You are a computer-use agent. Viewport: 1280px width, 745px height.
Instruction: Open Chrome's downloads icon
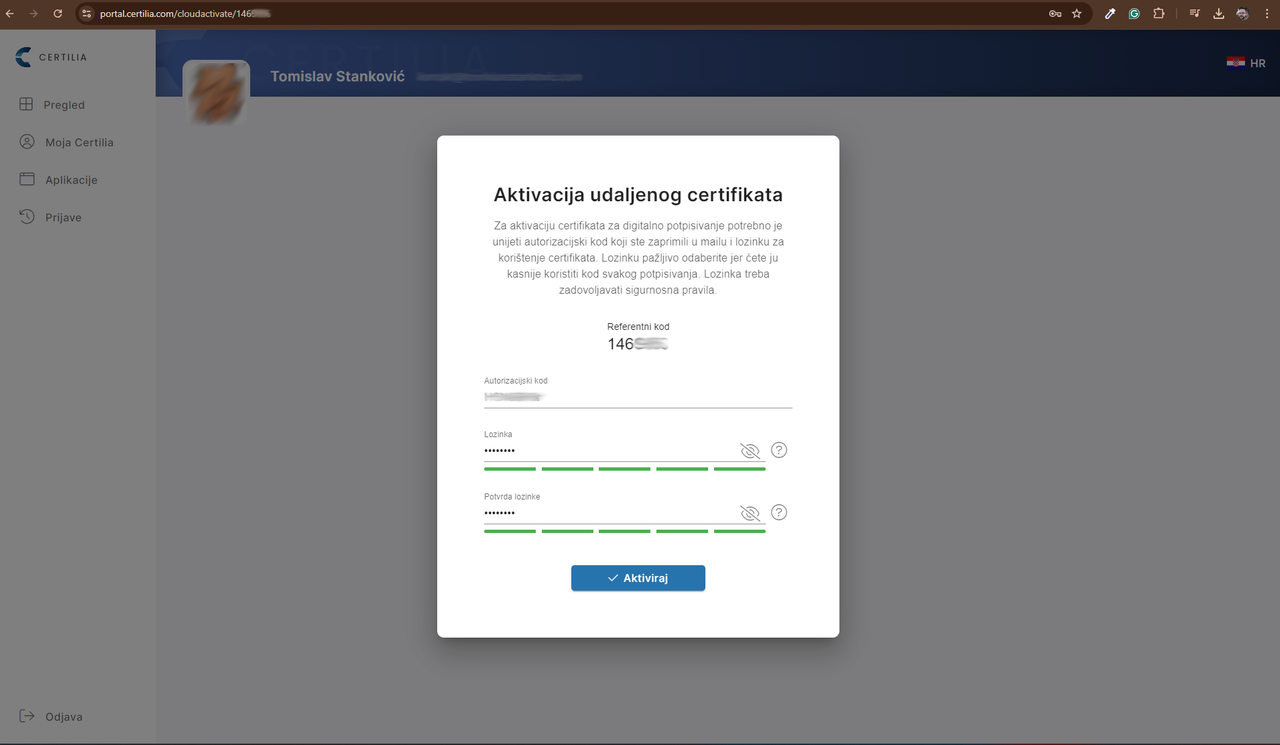point(1218,13)
